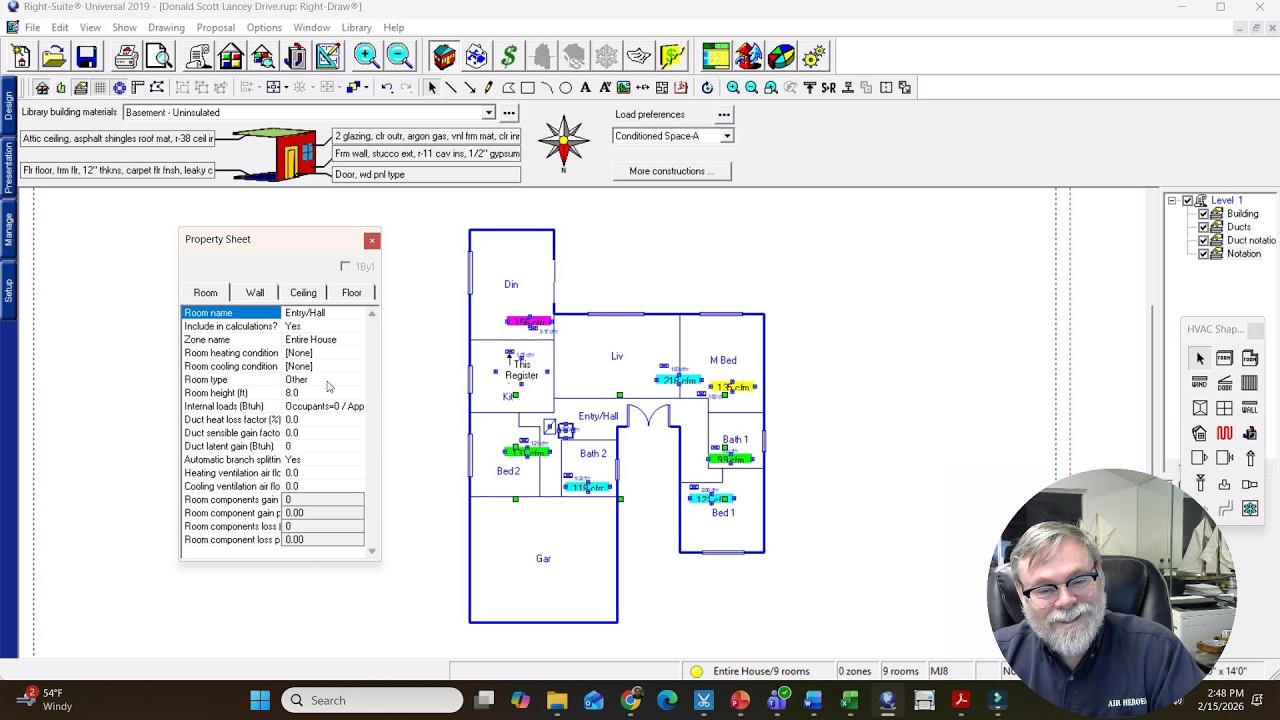Switch to the Floor tab in the Property Sheet

point(351,292)
